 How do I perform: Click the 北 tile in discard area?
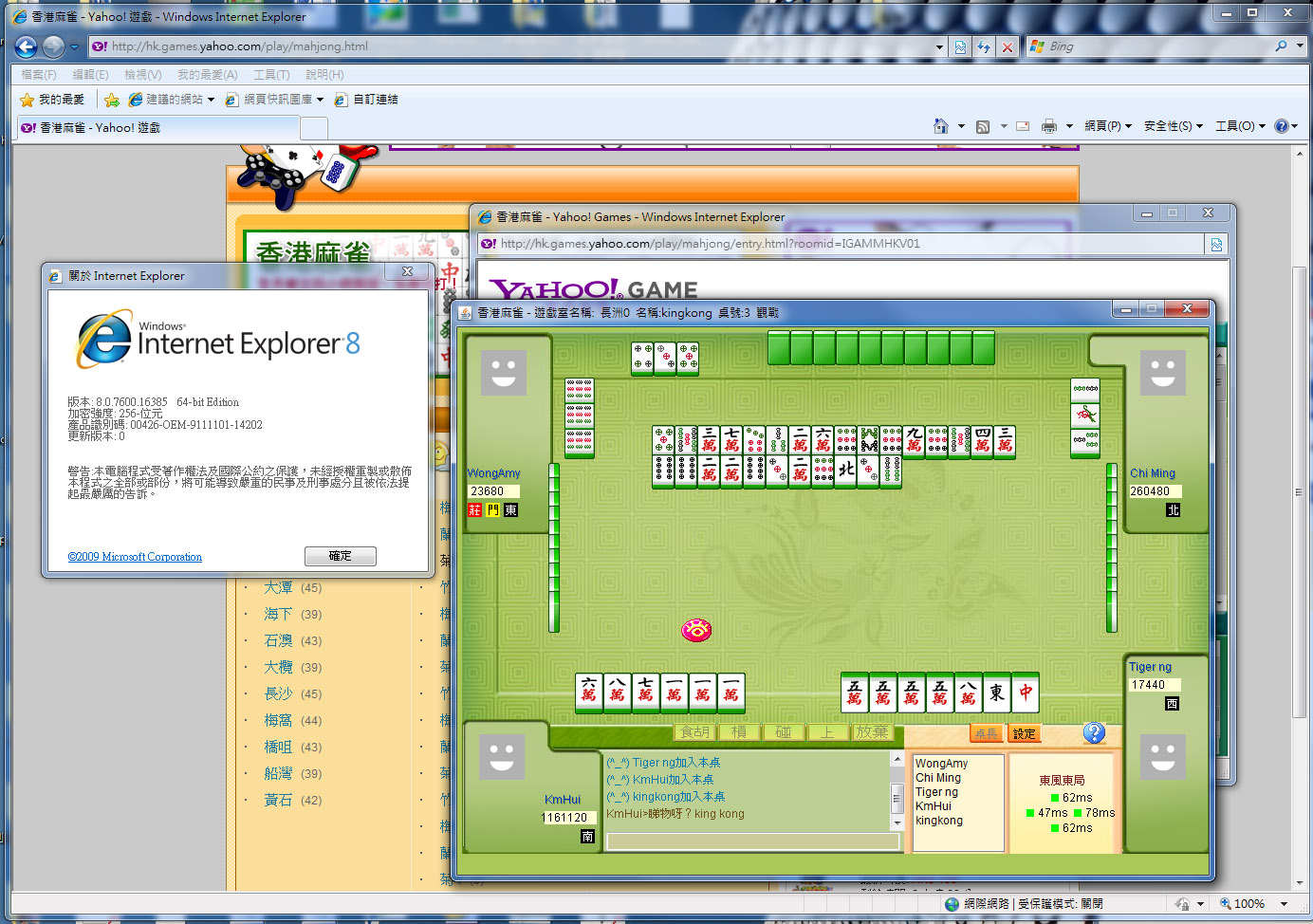click(x=845, y=470)
